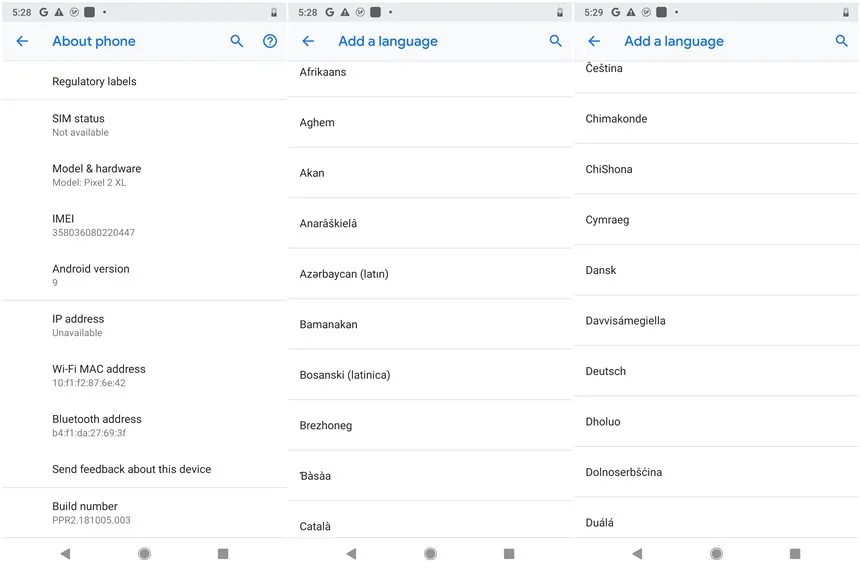Choose Català language

pyautogui.click(x=430, y=520)
